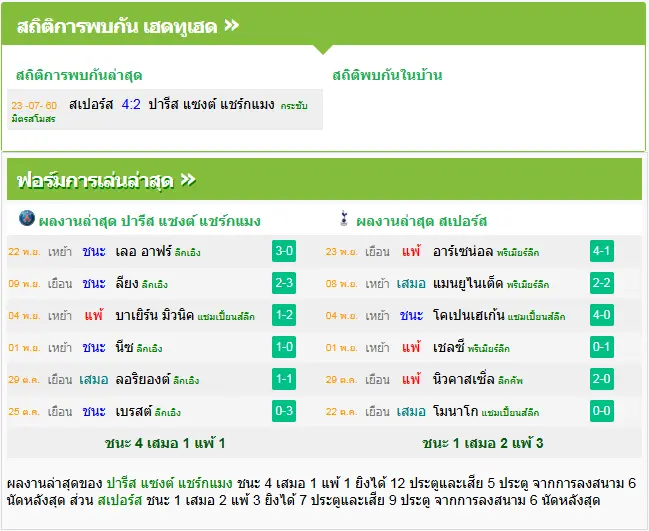Select opponent name นิวคาสเซิ่ล
The height and width of the screenshot is (531, 649).
[464, 379]
